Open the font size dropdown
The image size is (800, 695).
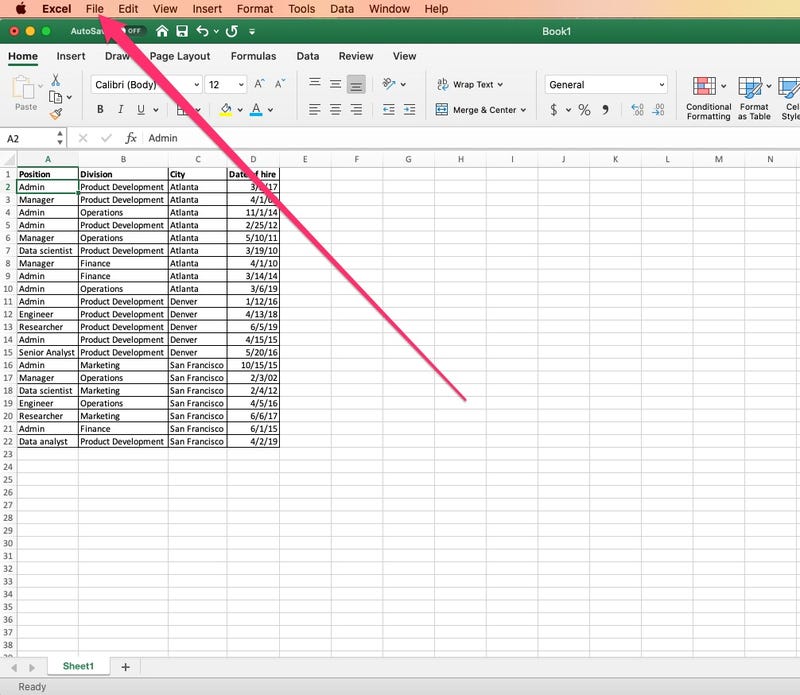pyautogui.click(x=242, y=85)
